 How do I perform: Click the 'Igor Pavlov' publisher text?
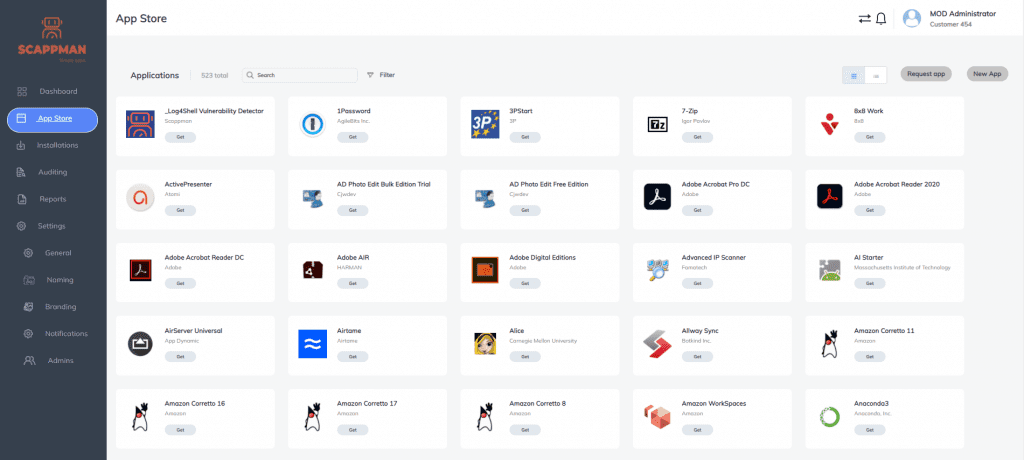click(x=695, y=122)
